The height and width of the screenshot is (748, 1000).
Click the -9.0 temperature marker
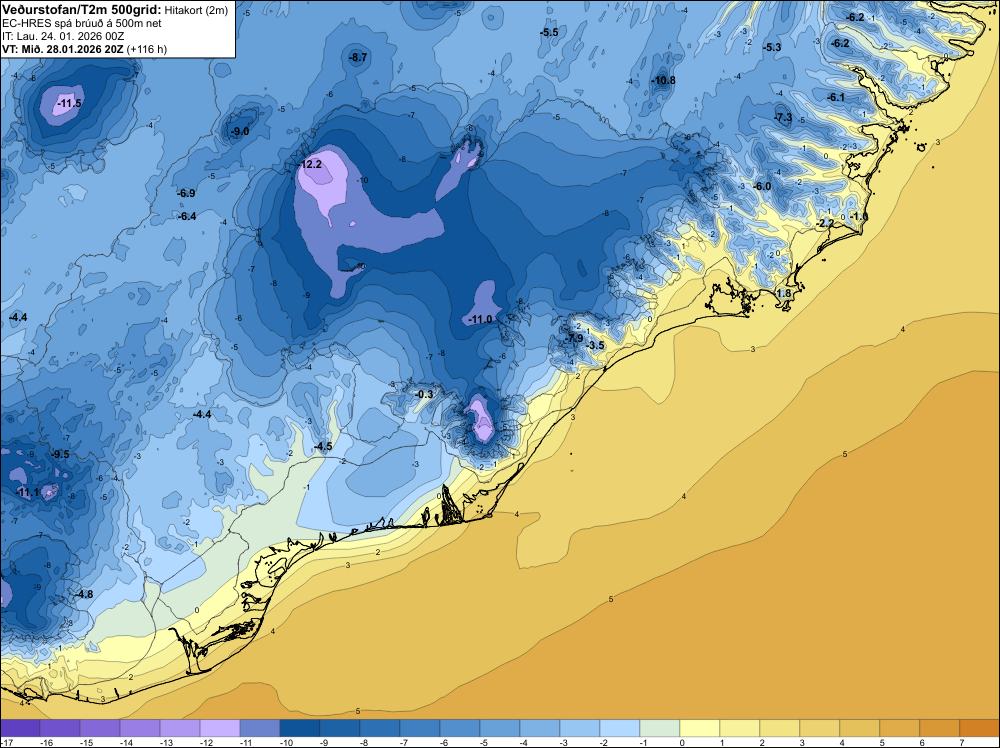coord(240,131)
